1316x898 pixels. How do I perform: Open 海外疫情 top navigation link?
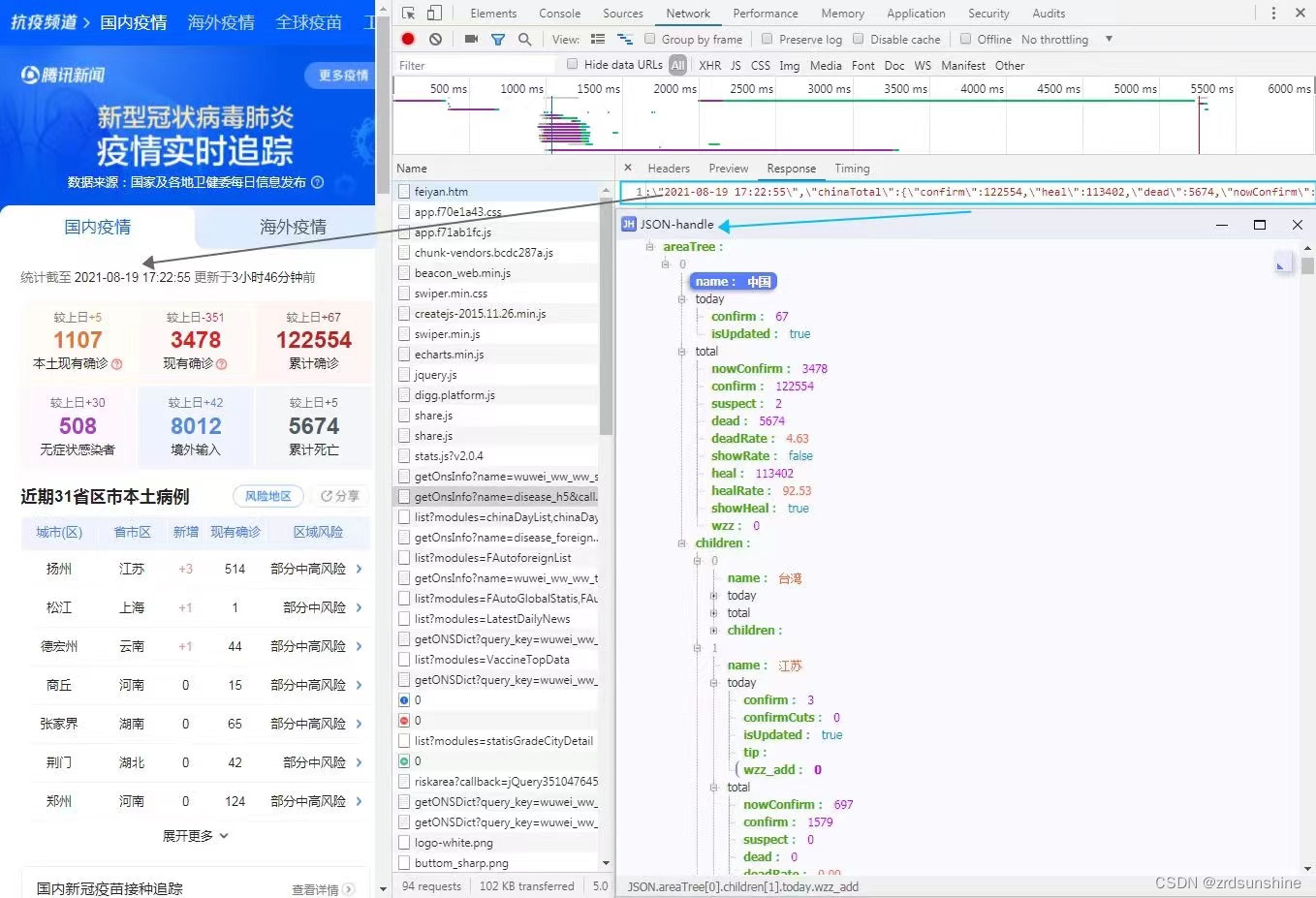click(221, 22)
